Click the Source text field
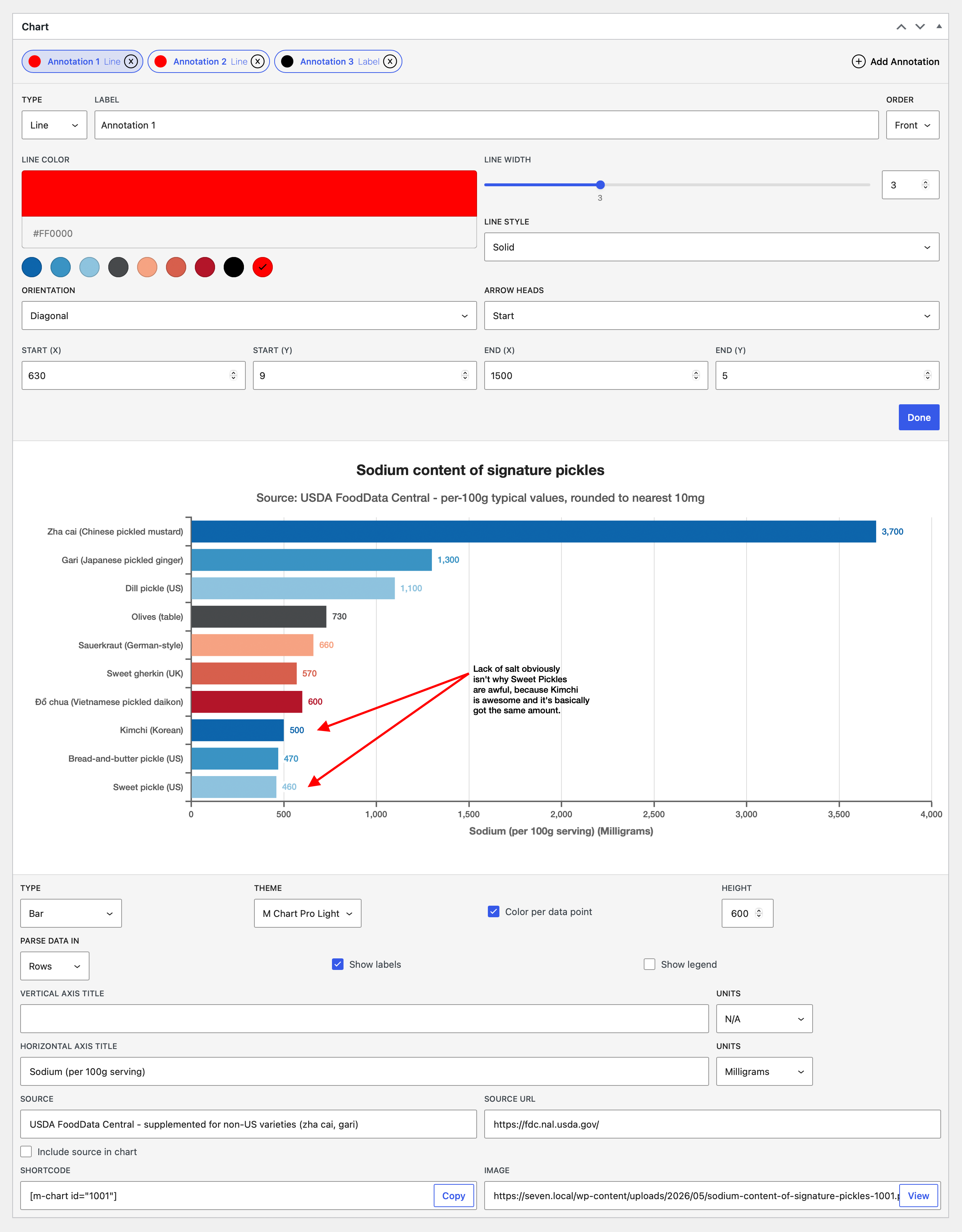This screenshot has height=1232, width=962. click(248, 1124)
